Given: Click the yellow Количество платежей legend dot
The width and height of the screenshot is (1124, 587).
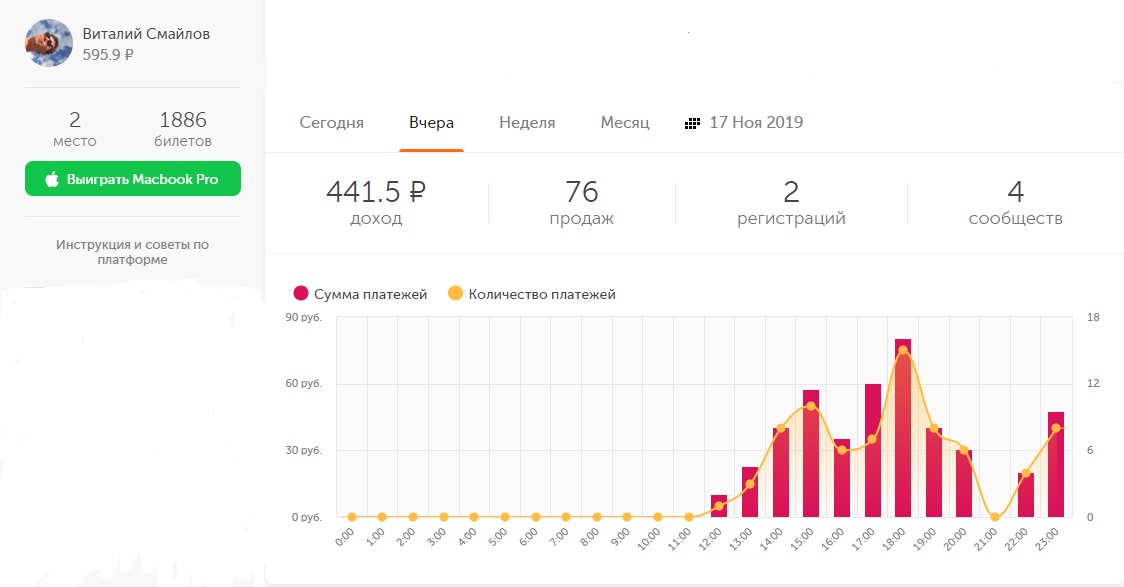Looking at the screenshot, I should click(x=455, y=294).
